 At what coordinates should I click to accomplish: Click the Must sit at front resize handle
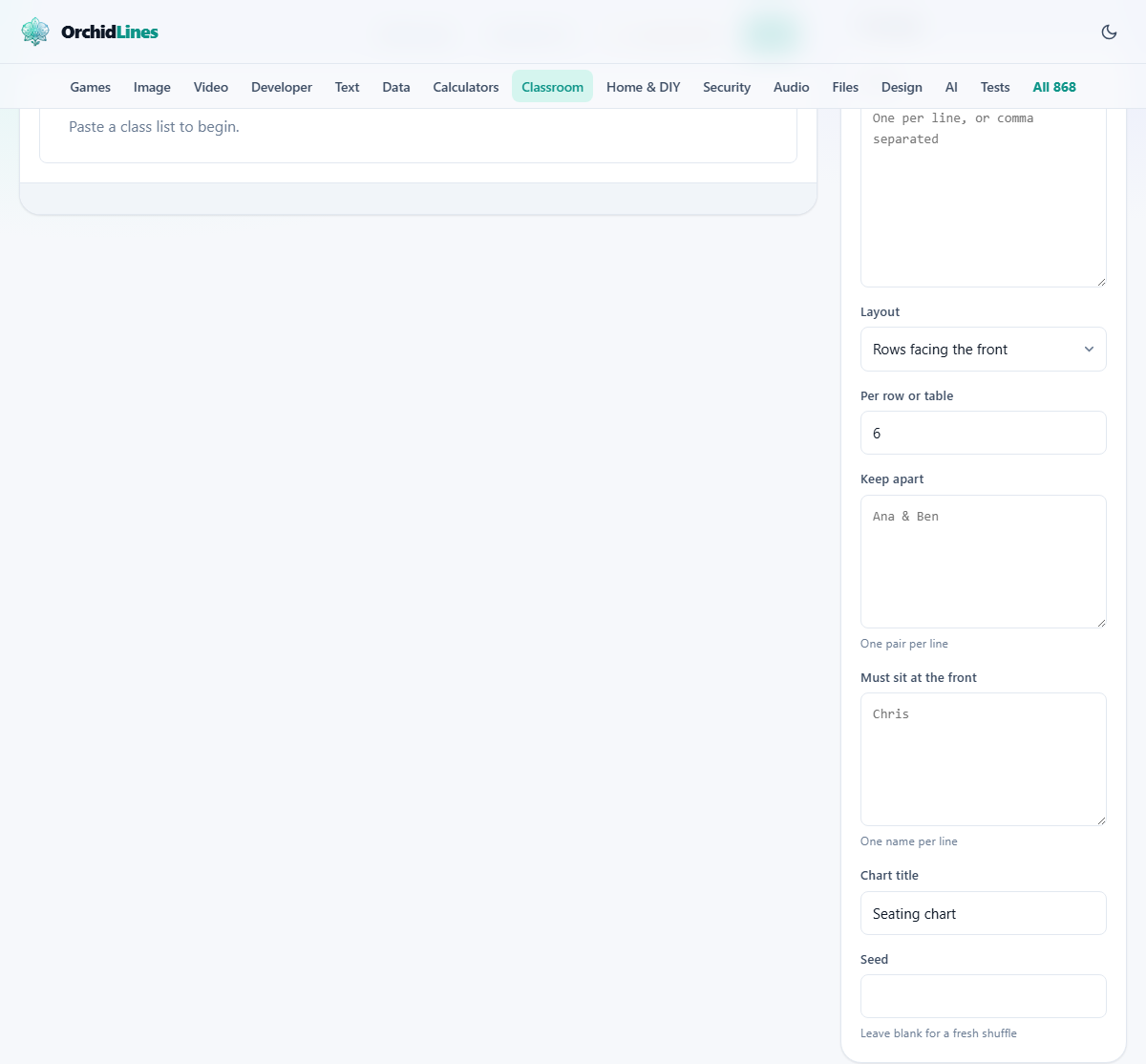[x=1100, y=819]
